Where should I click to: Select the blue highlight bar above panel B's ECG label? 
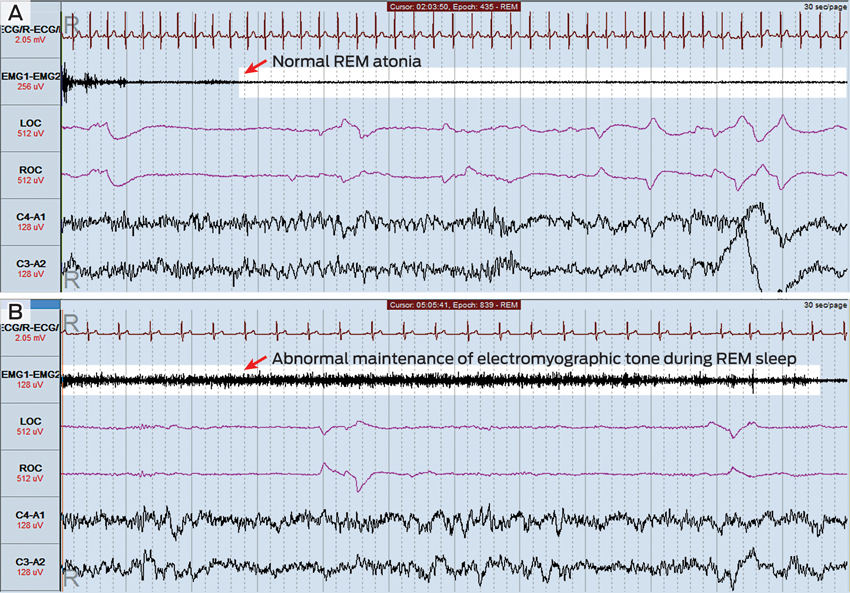(x=46, y=303)
